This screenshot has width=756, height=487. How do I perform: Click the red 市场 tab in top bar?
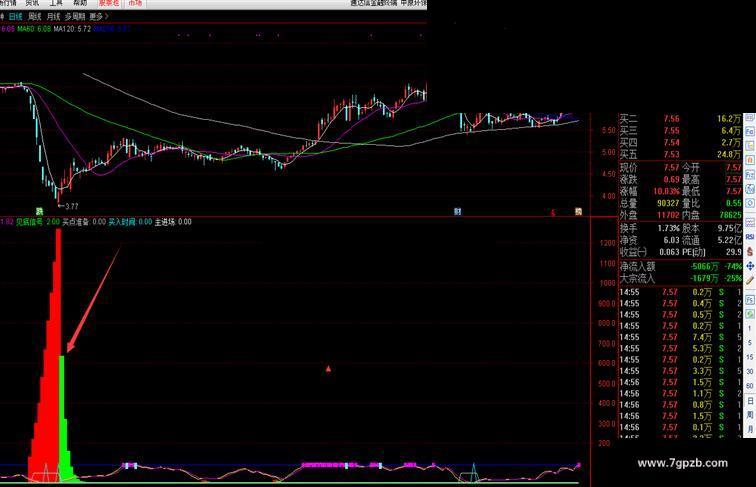tap(135, 3)
